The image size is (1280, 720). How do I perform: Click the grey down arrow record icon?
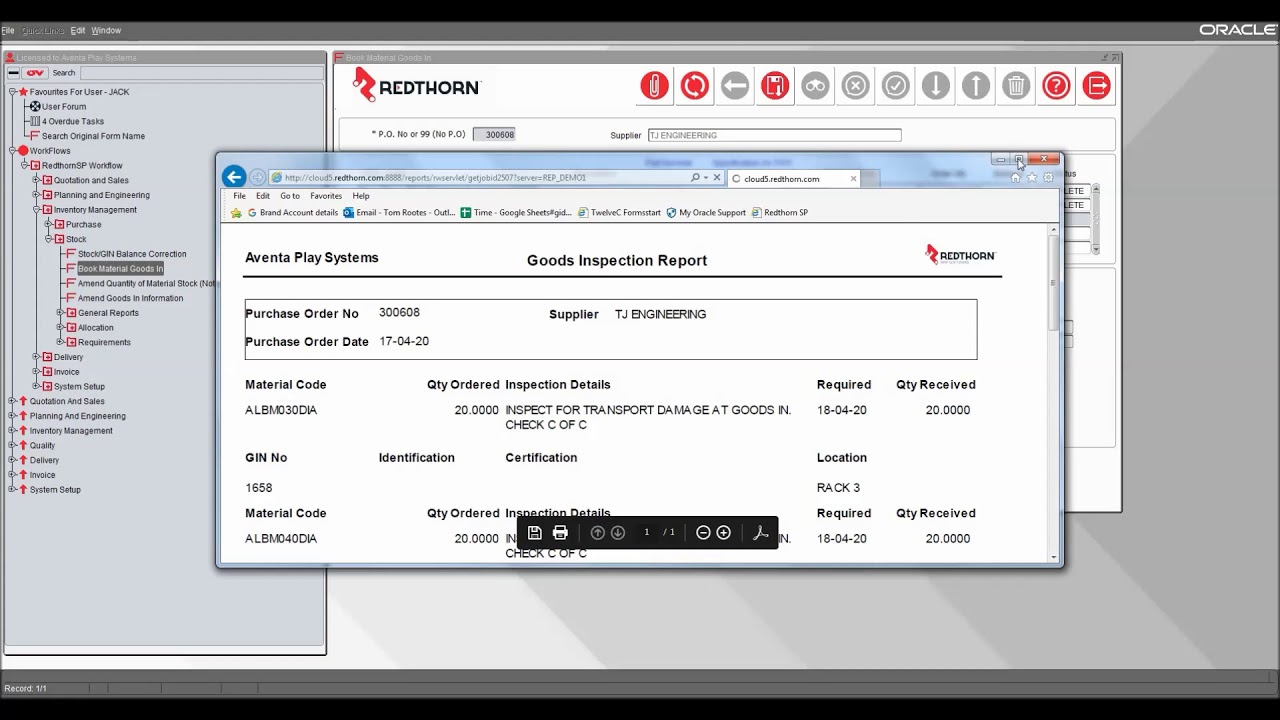[x=936, y=86]
